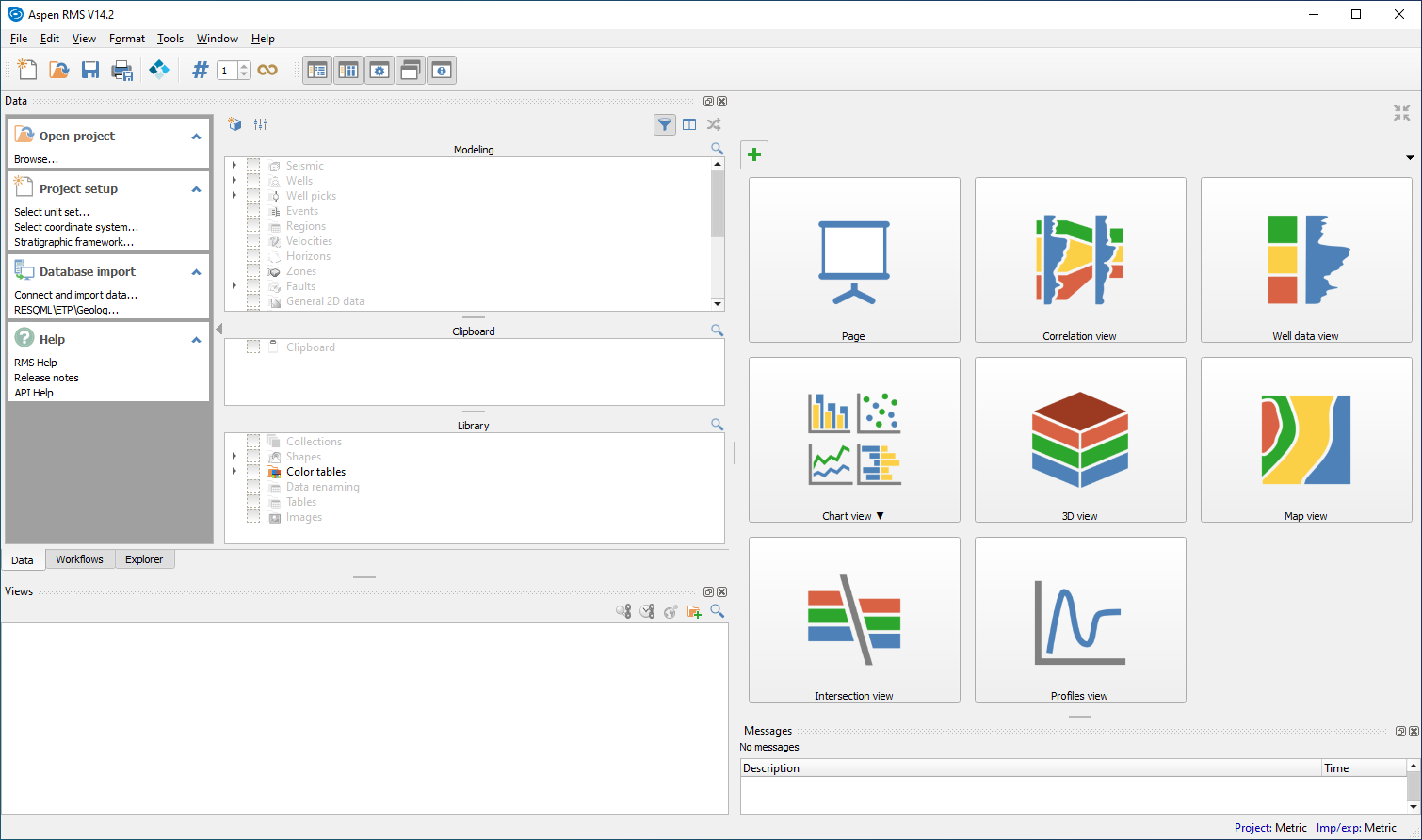1422x840 pixels.
Task: Open the Window menu
Action: coord(218,39)
